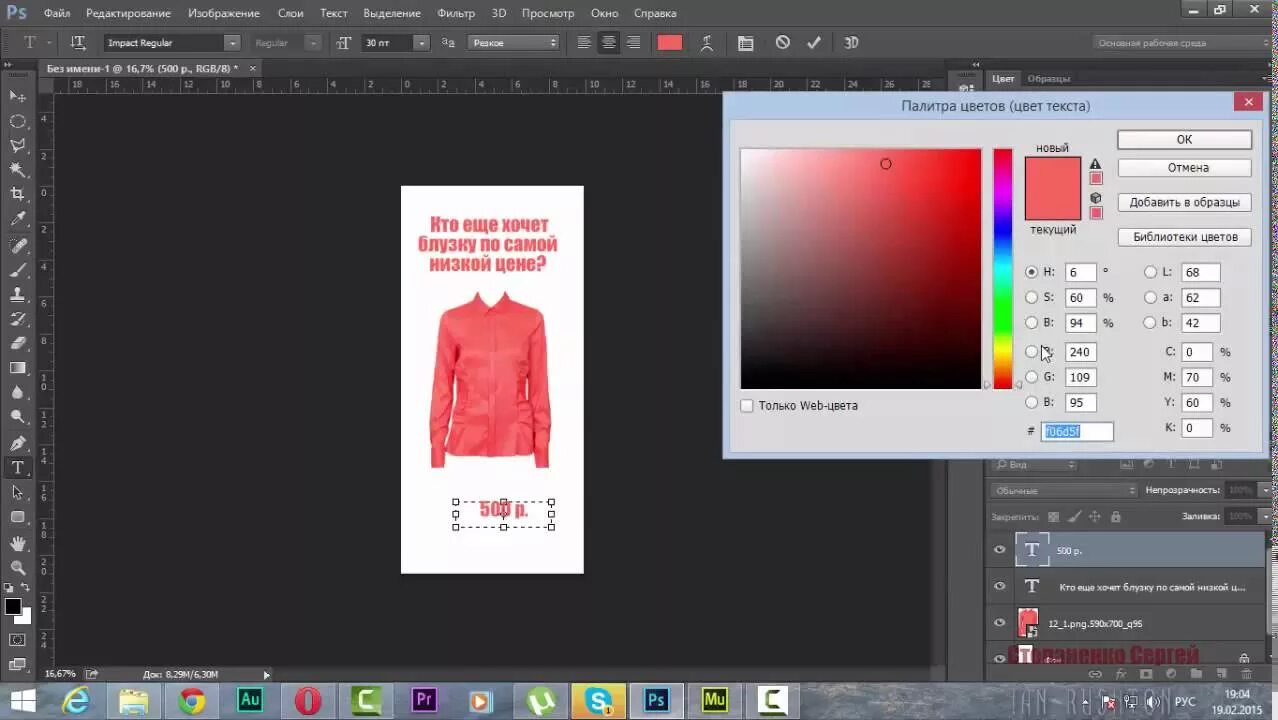This screenshot has width=1278, height=720.
Task: Select the Dodge tool
Action: (18, 417)
